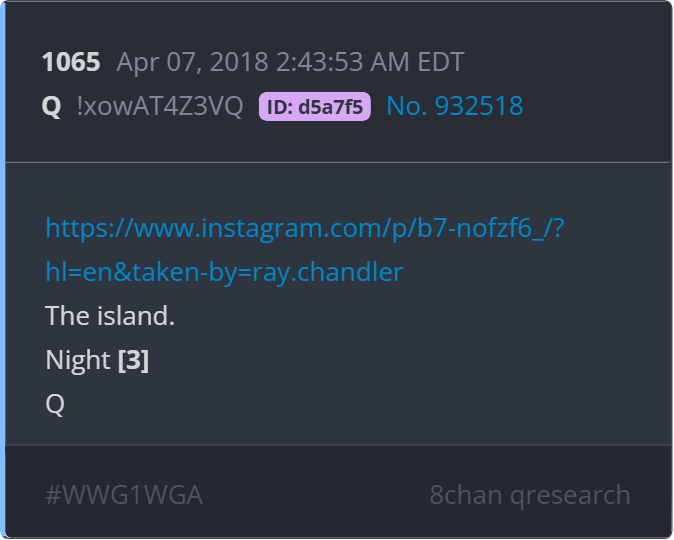The image size is (674, 540).
Task: Click the word qresearch in the footer
Action: click(x=570, y=496)
